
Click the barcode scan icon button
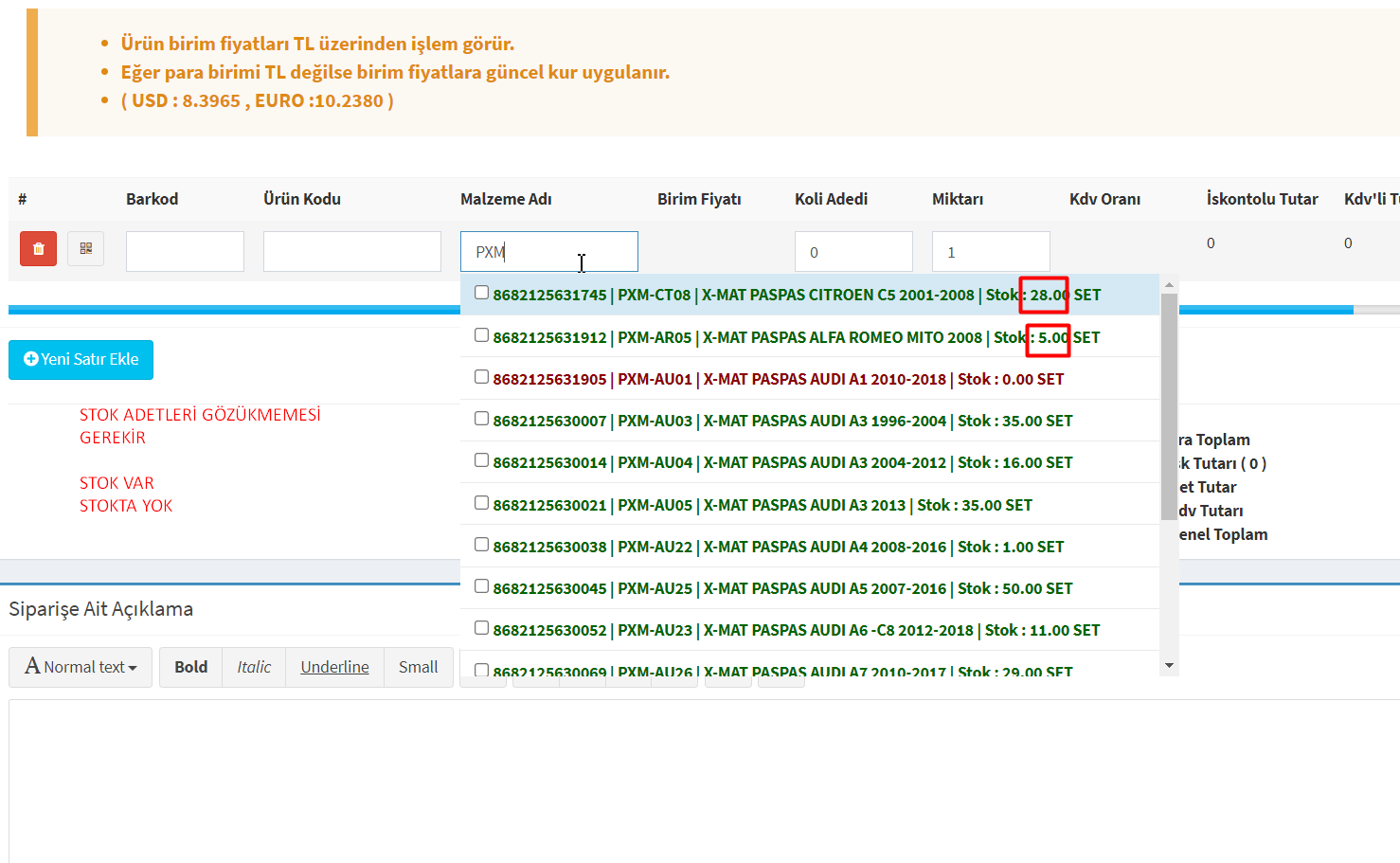click(85, 249)
